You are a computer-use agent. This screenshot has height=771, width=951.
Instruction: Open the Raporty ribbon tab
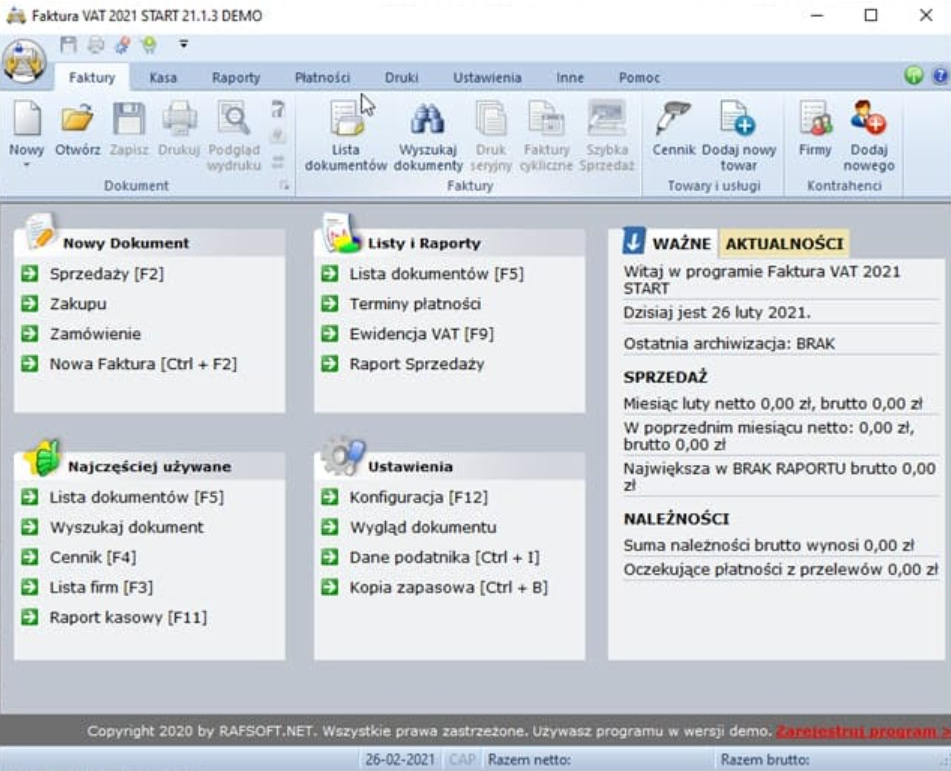tap(236, 77)
